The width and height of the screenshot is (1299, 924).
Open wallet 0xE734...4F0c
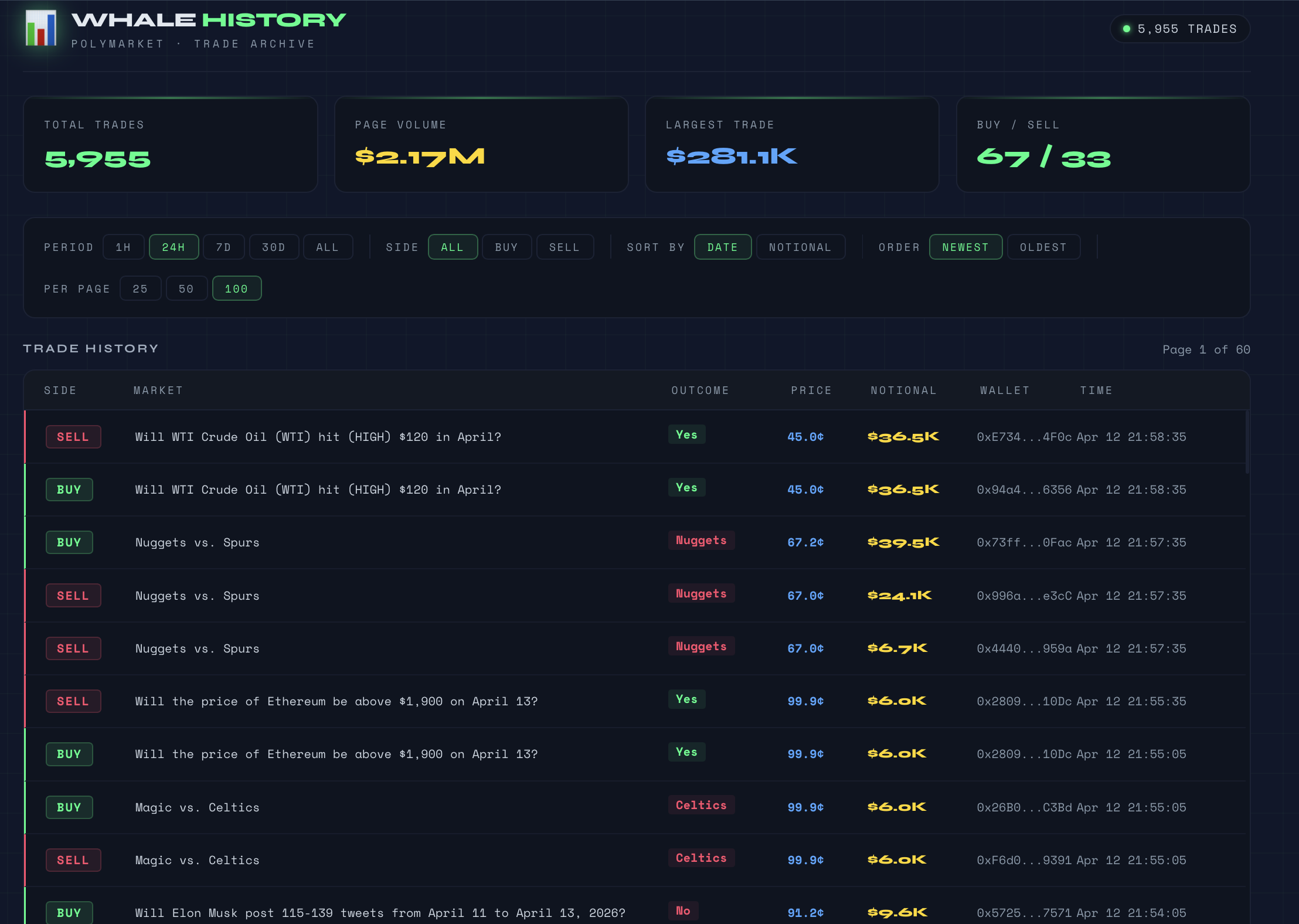click(x=1024, y=437)
